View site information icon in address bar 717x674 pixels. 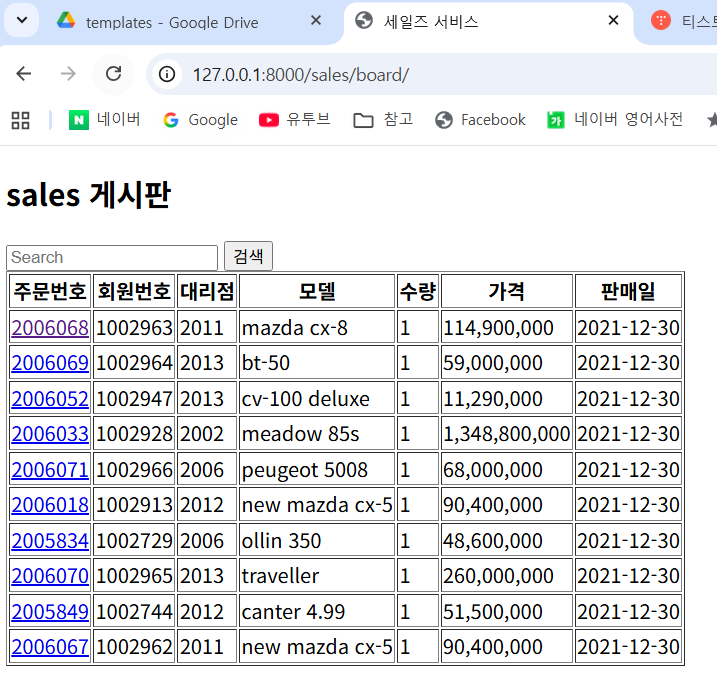[166, 74]
